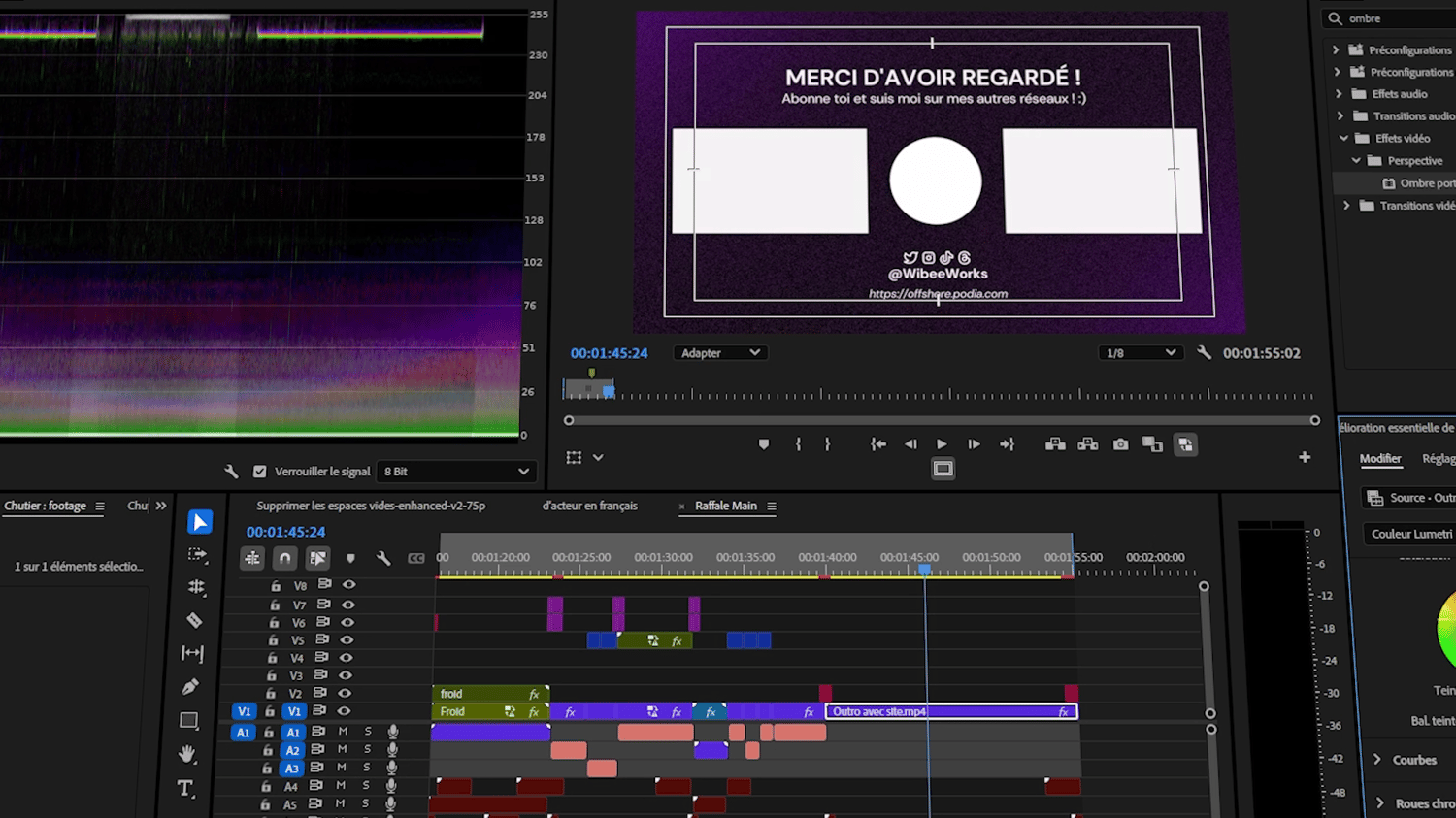The image size is (1456, 818).
Task: Select the Razor tool
Action: 194,620
